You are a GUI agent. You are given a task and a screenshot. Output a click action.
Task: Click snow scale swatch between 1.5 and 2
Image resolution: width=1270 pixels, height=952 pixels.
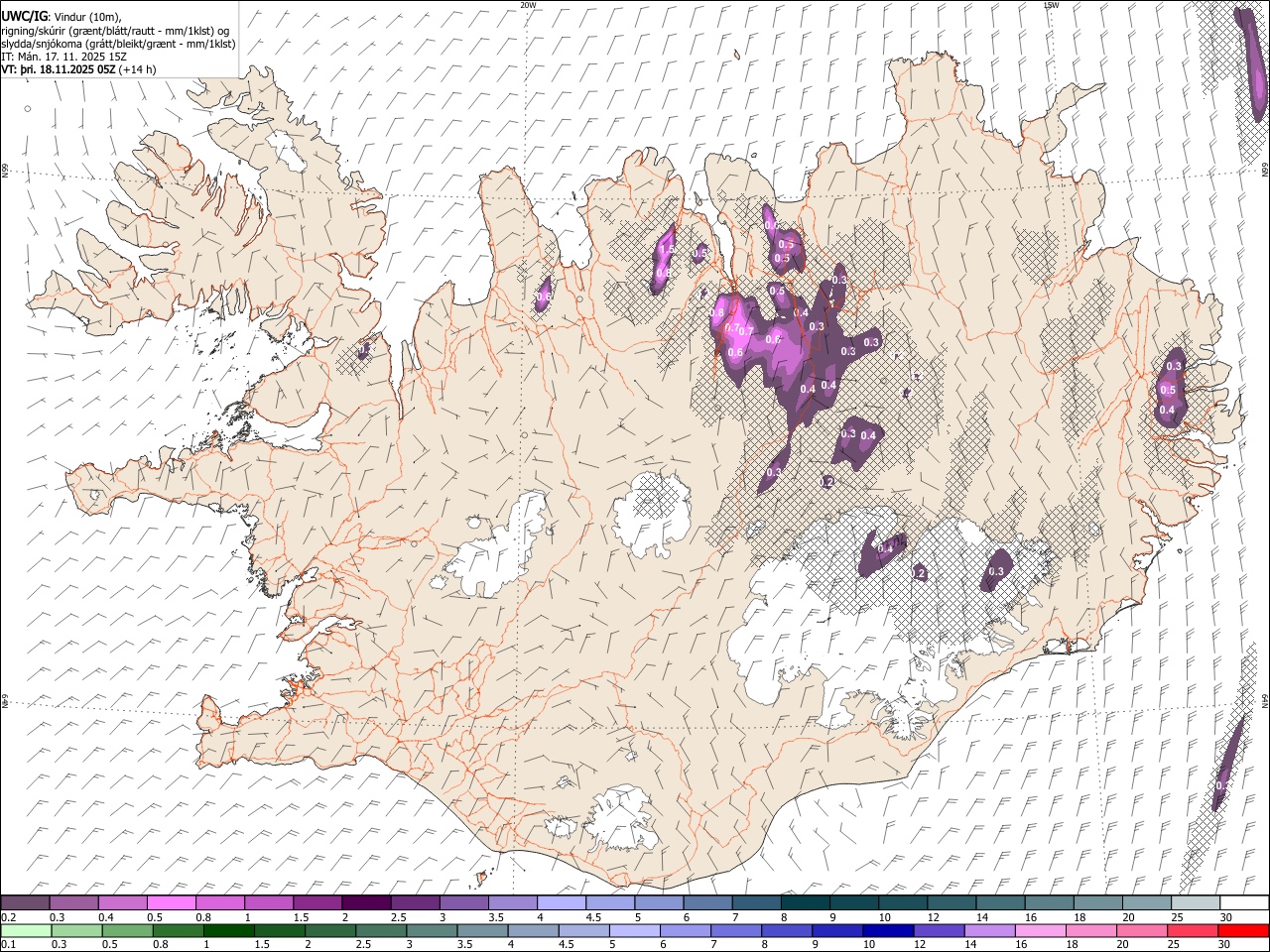318,902
